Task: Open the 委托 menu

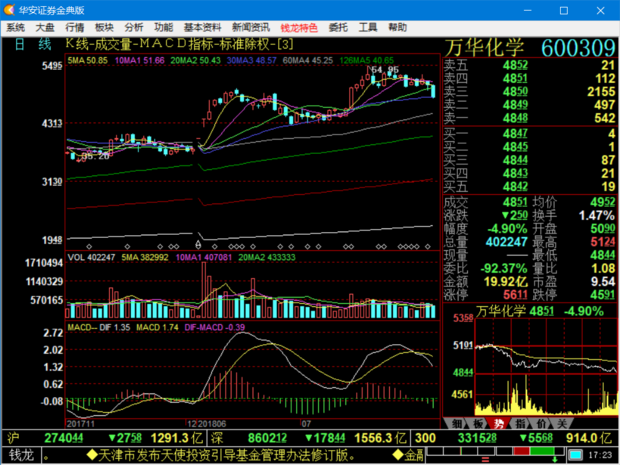Action: [338, 27]
